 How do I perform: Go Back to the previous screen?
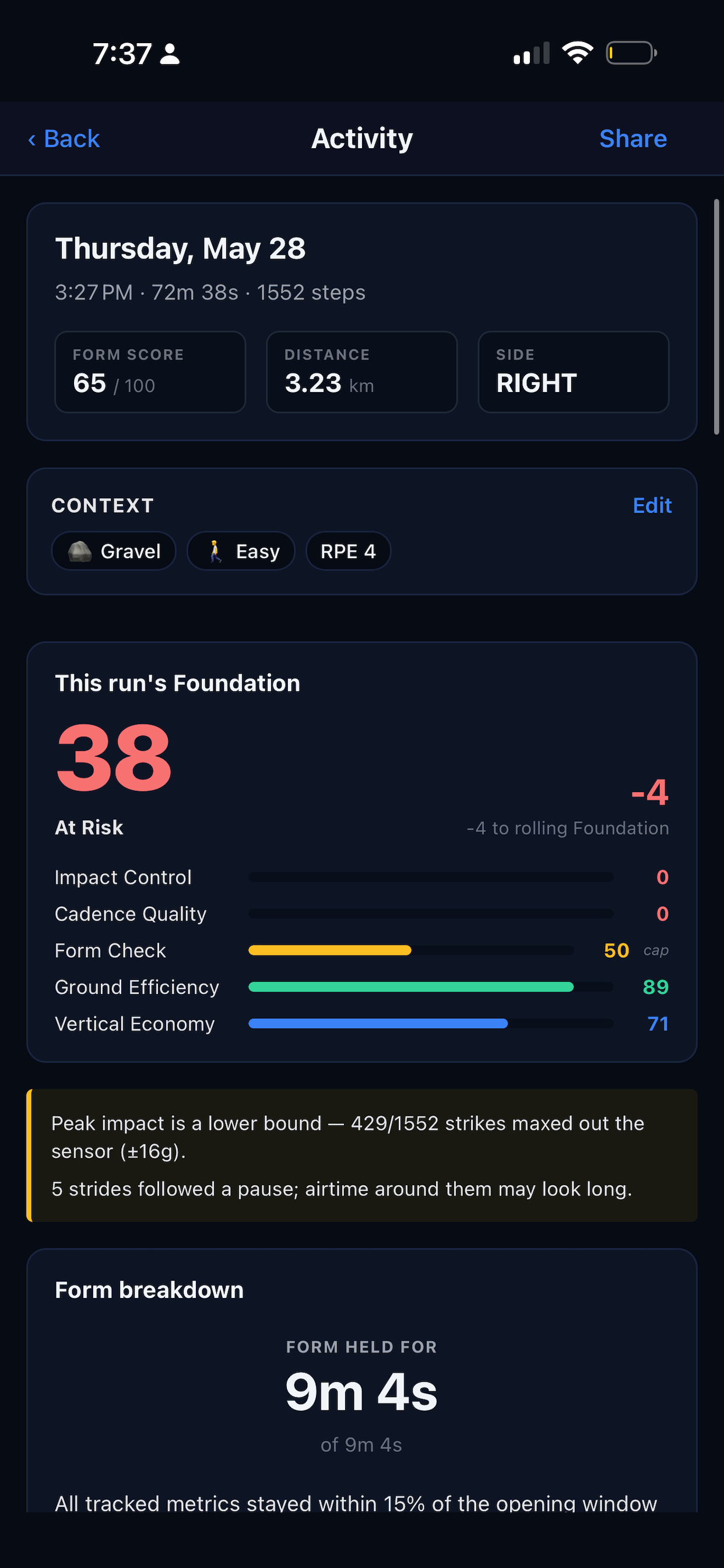(64, 139)
